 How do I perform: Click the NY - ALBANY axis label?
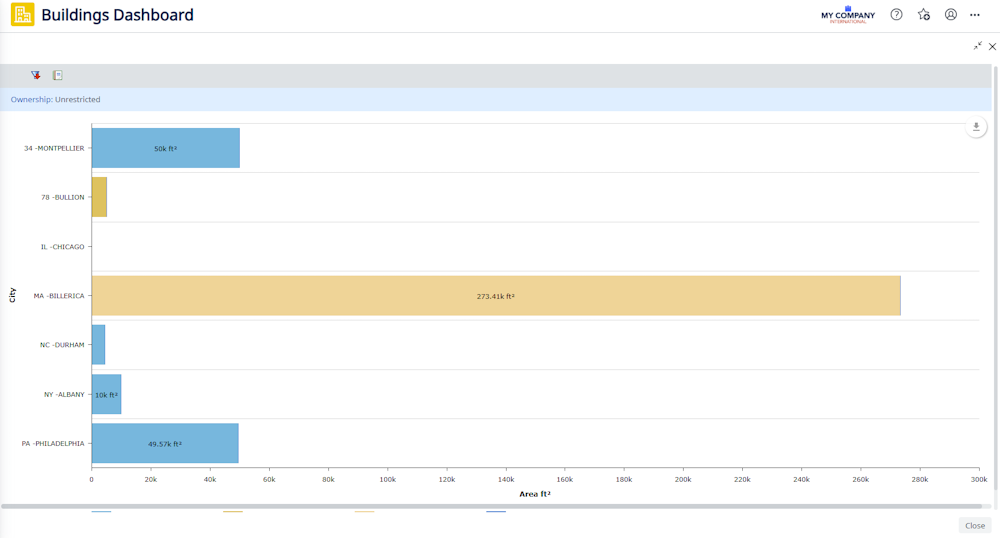pyautogui.click(x=64, y=395)
